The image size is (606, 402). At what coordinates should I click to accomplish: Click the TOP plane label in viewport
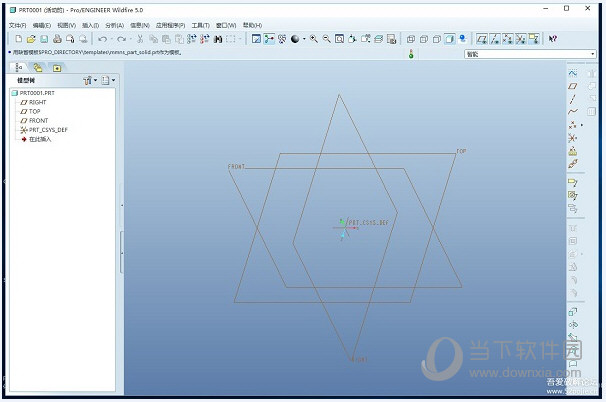click(x=461, y=151)
